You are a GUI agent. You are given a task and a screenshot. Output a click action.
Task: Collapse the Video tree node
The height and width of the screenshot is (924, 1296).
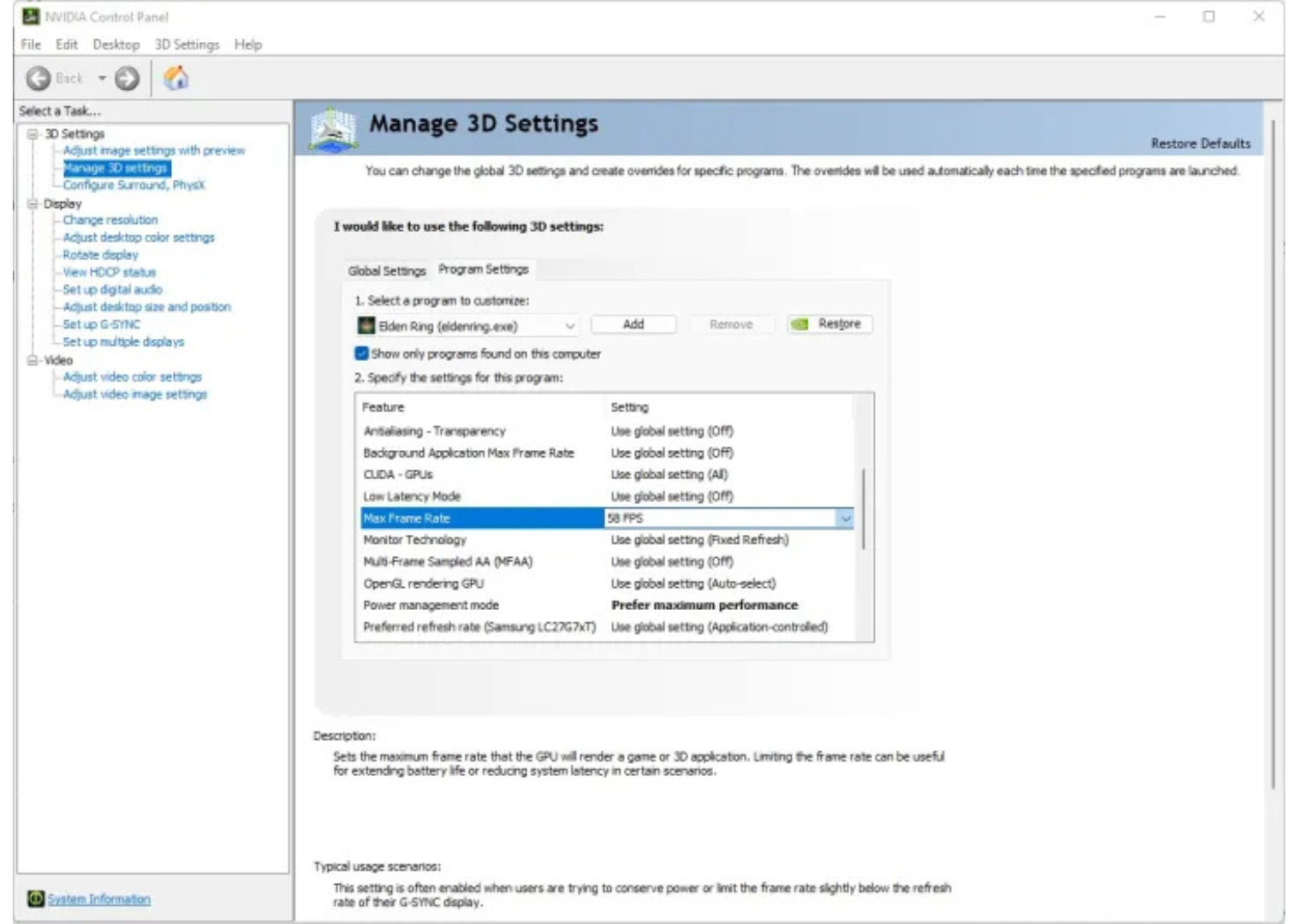point(33,360)
